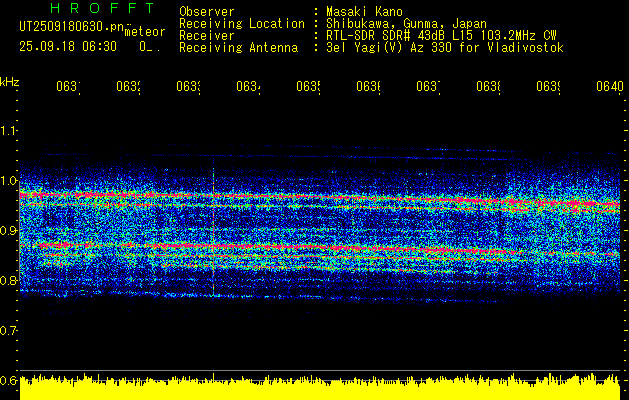Screen dimensions: 629x400
Task: Click the 0.8 frequency axis label
Action: point(8,280)
